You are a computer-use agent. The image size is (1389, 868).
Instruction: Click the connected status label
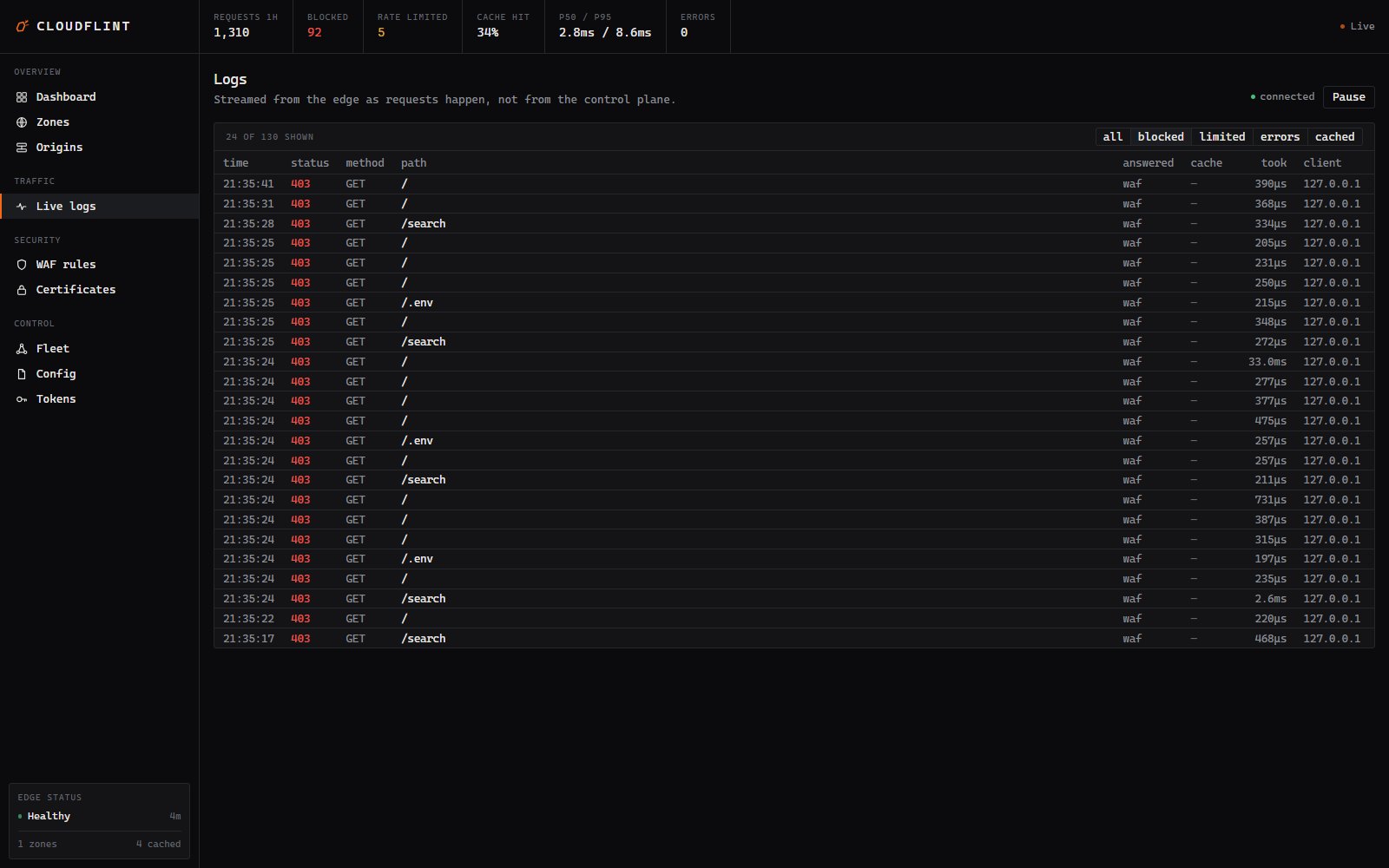pos(1282,97)
